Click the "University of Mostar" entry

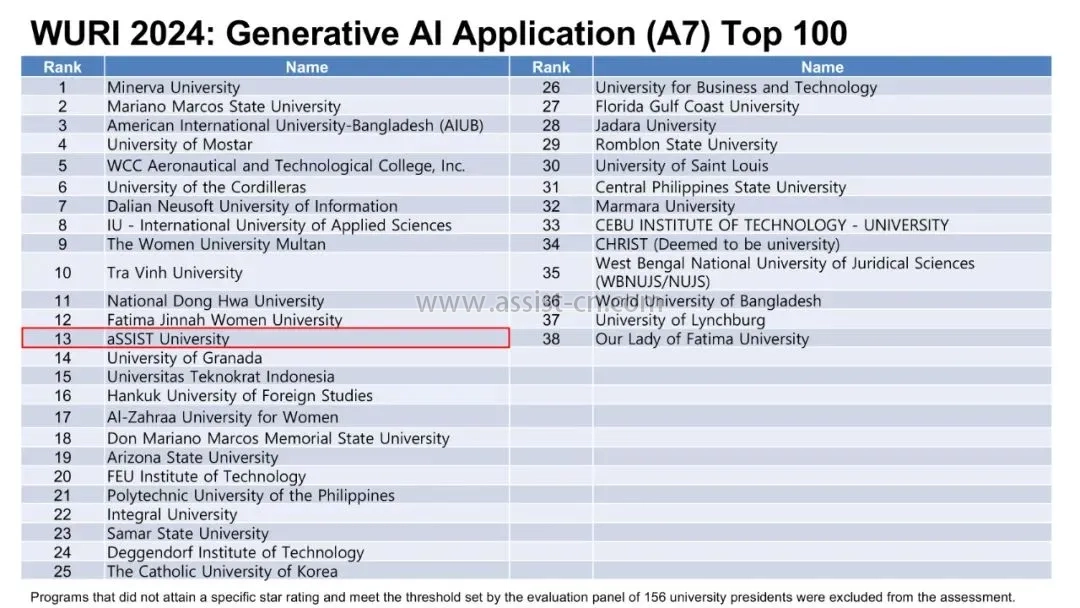(180, 145)
